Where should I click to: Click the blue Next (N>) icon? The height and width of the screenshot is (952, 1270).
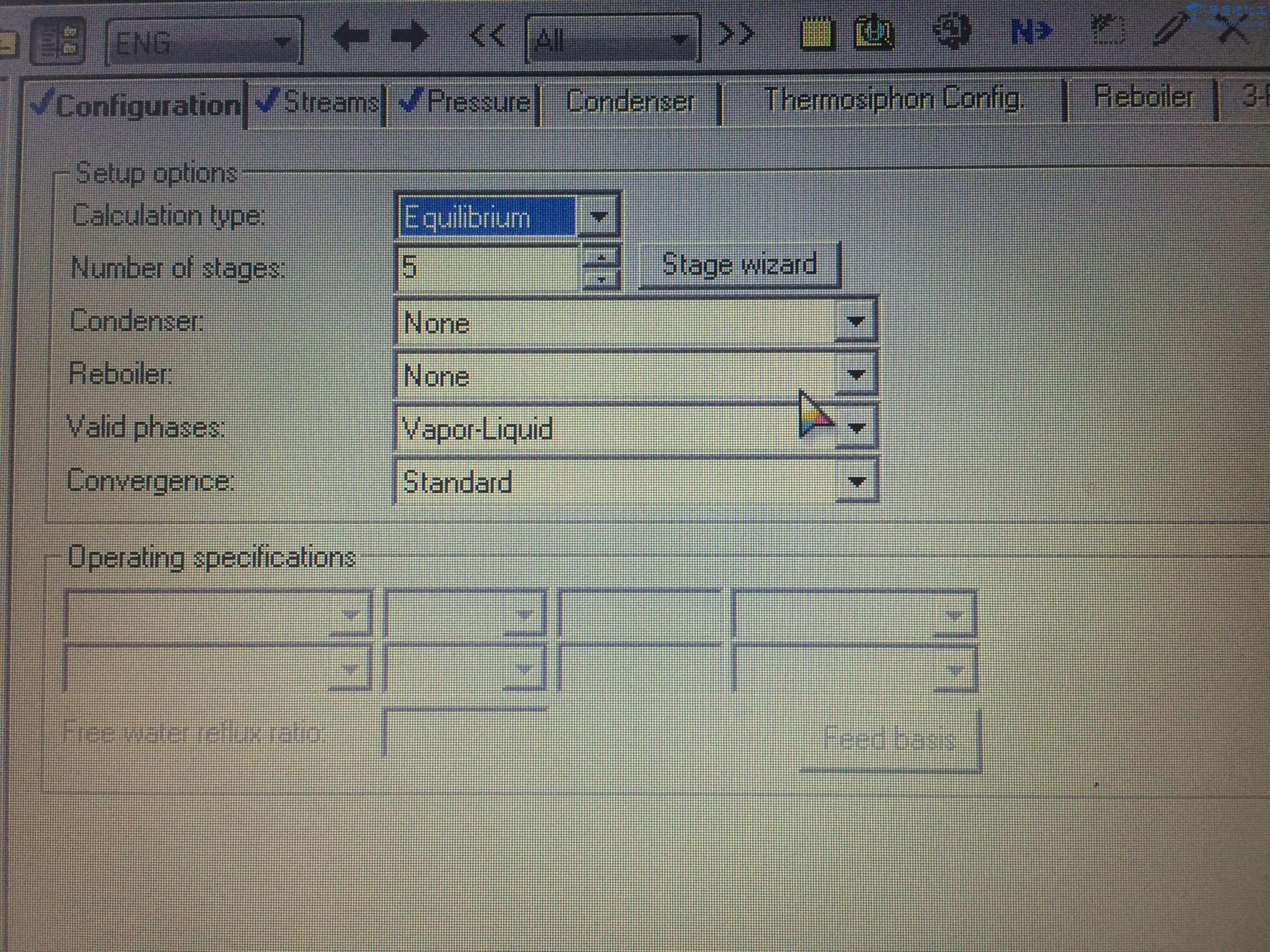[x=1031, y=31]
